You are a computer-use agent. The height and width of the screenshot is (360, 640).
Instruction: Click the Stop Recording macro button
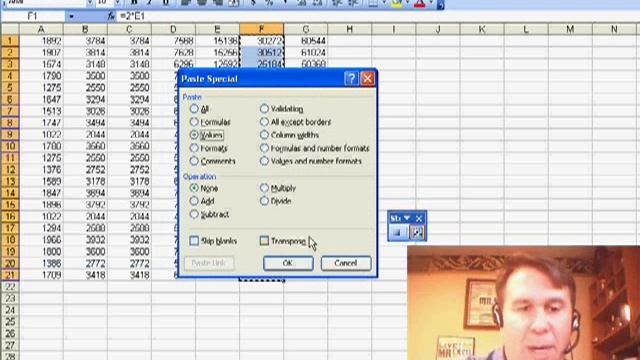397,233
